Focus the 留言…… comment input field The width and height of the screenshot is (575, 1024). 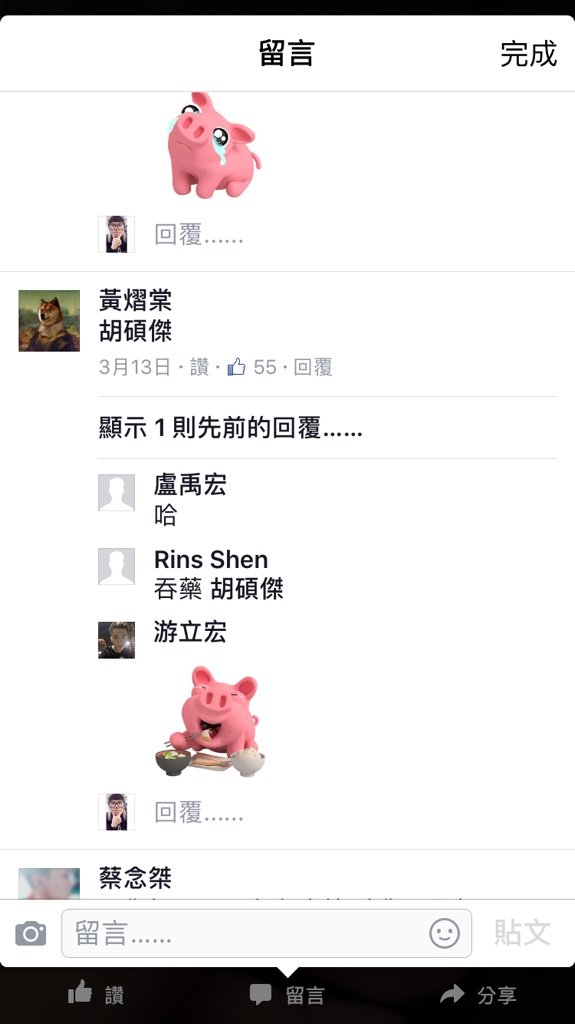pos(267,933)
